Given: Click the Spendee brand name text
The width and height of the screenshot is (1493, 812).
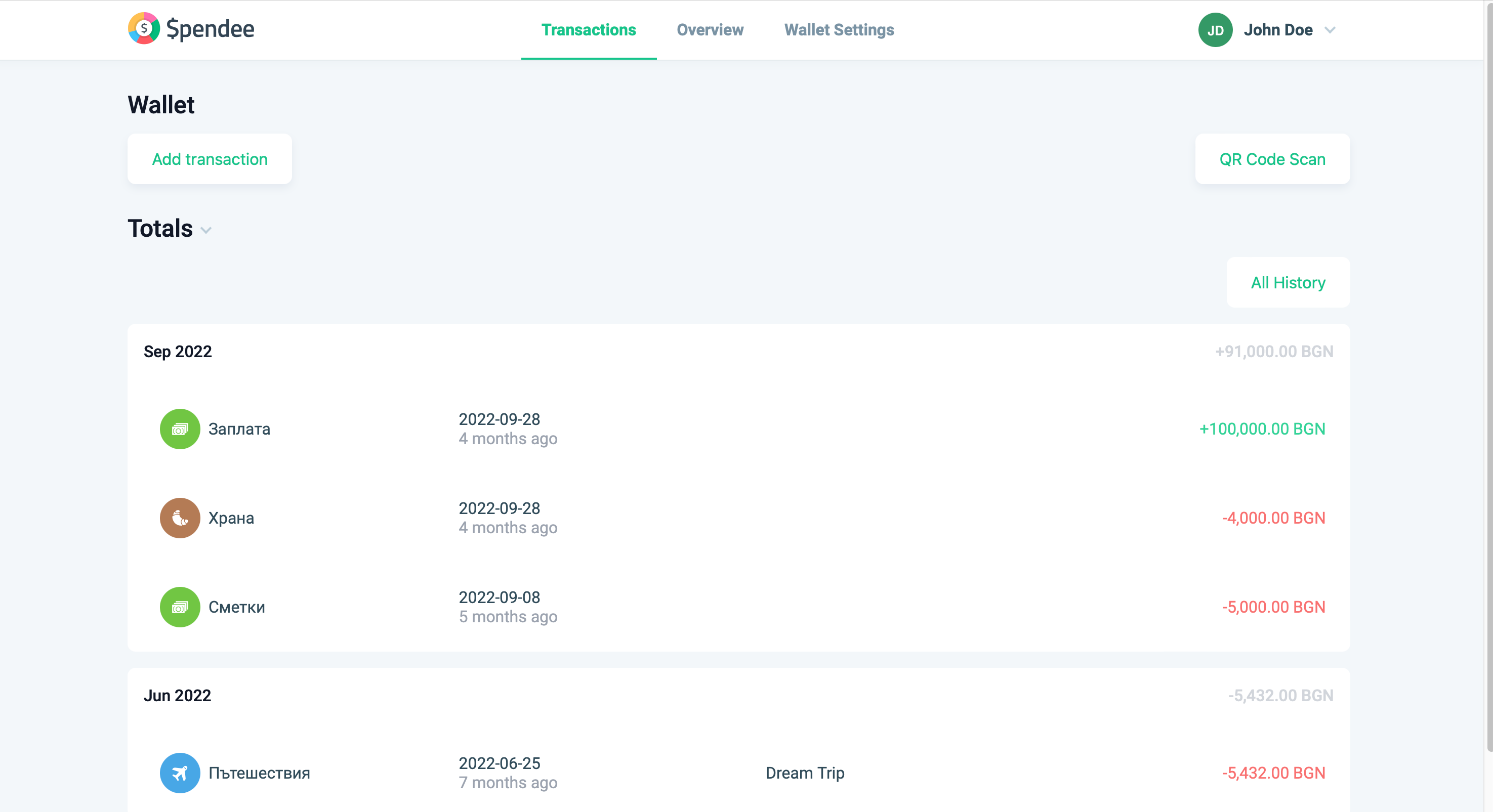Looking at the screenshot, I should point(210,29).
